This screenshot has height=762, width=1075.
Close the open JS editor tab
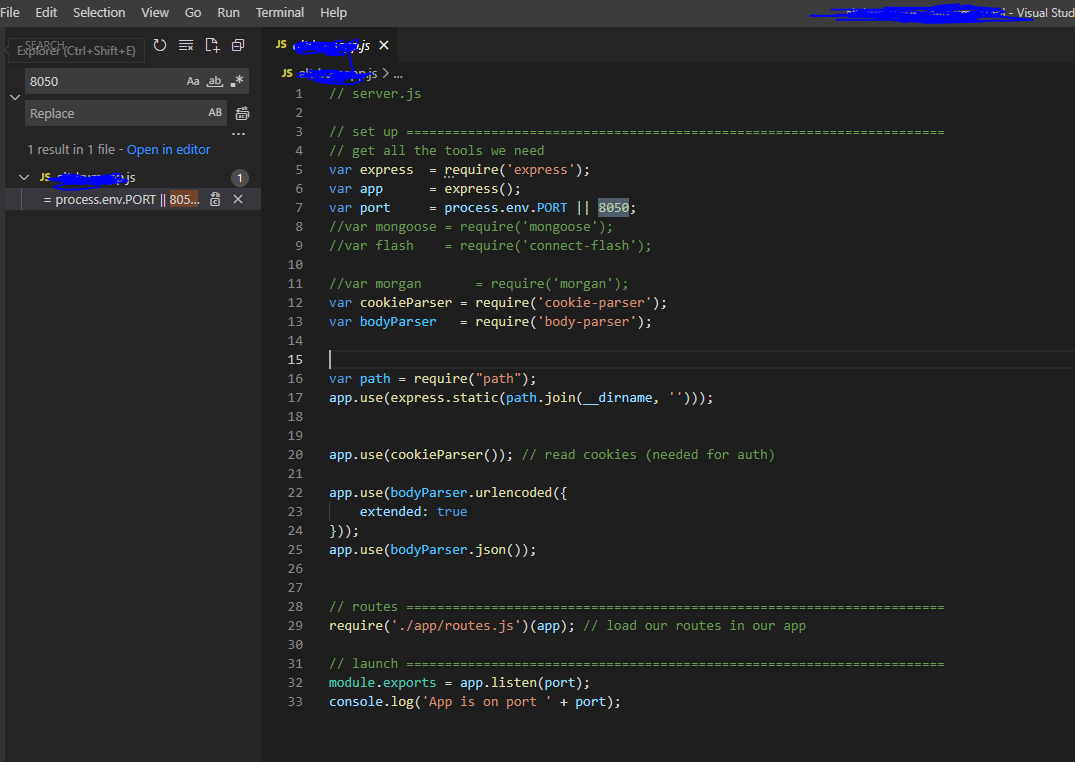point(384,45)
